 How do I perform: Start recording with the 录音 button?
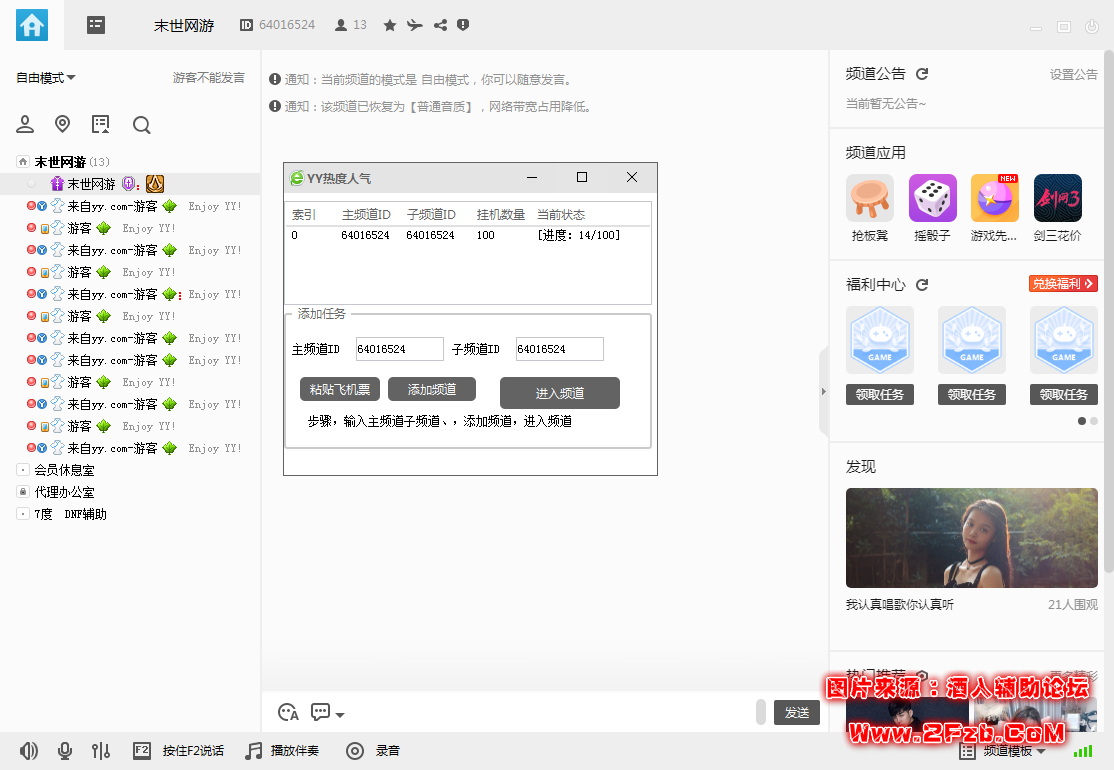click(355, 751)
